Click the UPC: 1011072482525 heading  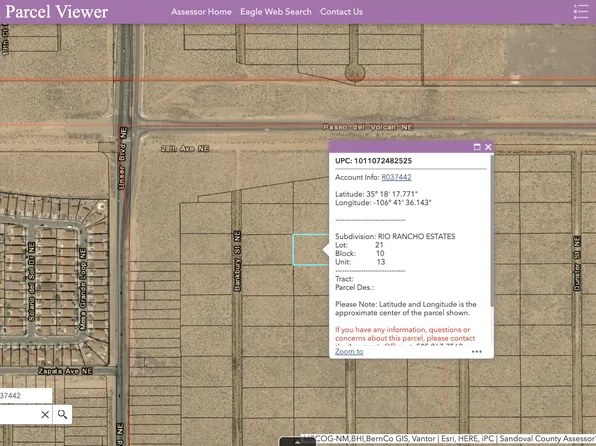[x=373, y=161]
